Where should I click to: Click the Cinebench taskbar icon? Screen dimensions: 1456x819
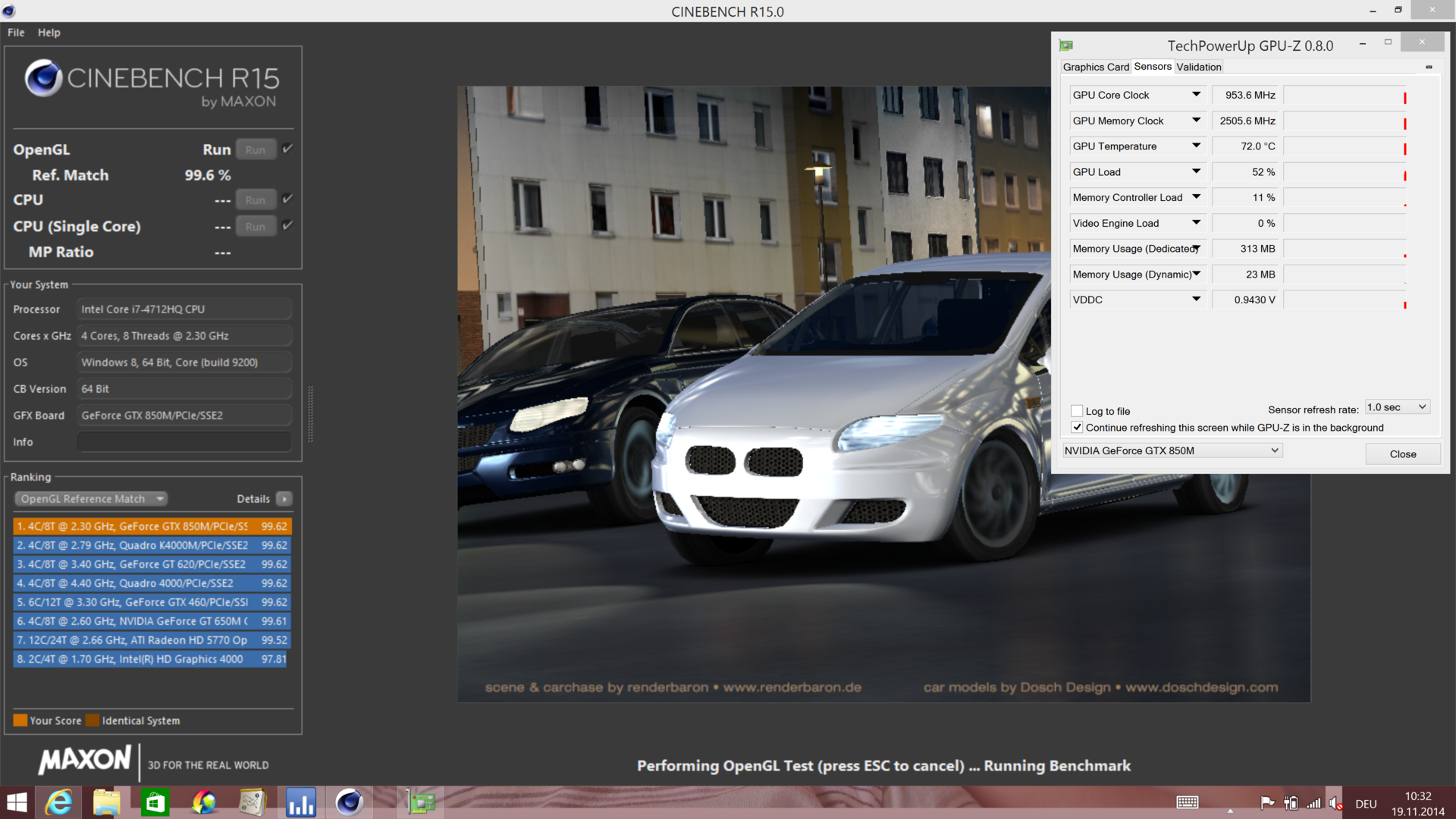click(349, 802)
